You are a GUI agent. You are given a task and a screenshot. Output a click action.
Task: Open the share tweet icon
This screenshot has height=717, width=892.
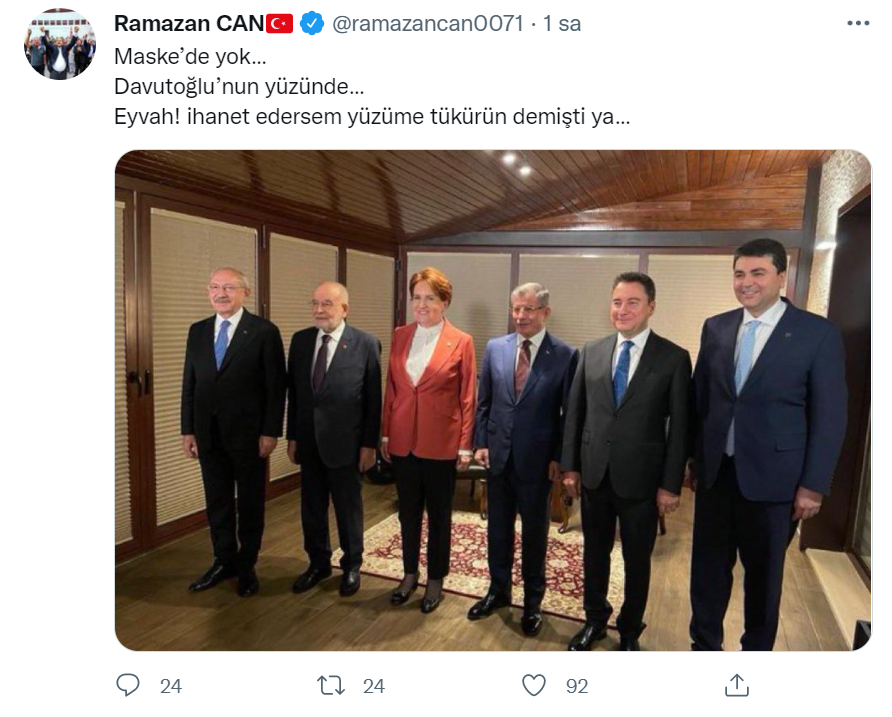pyautogui.click(x=737, y=685)
